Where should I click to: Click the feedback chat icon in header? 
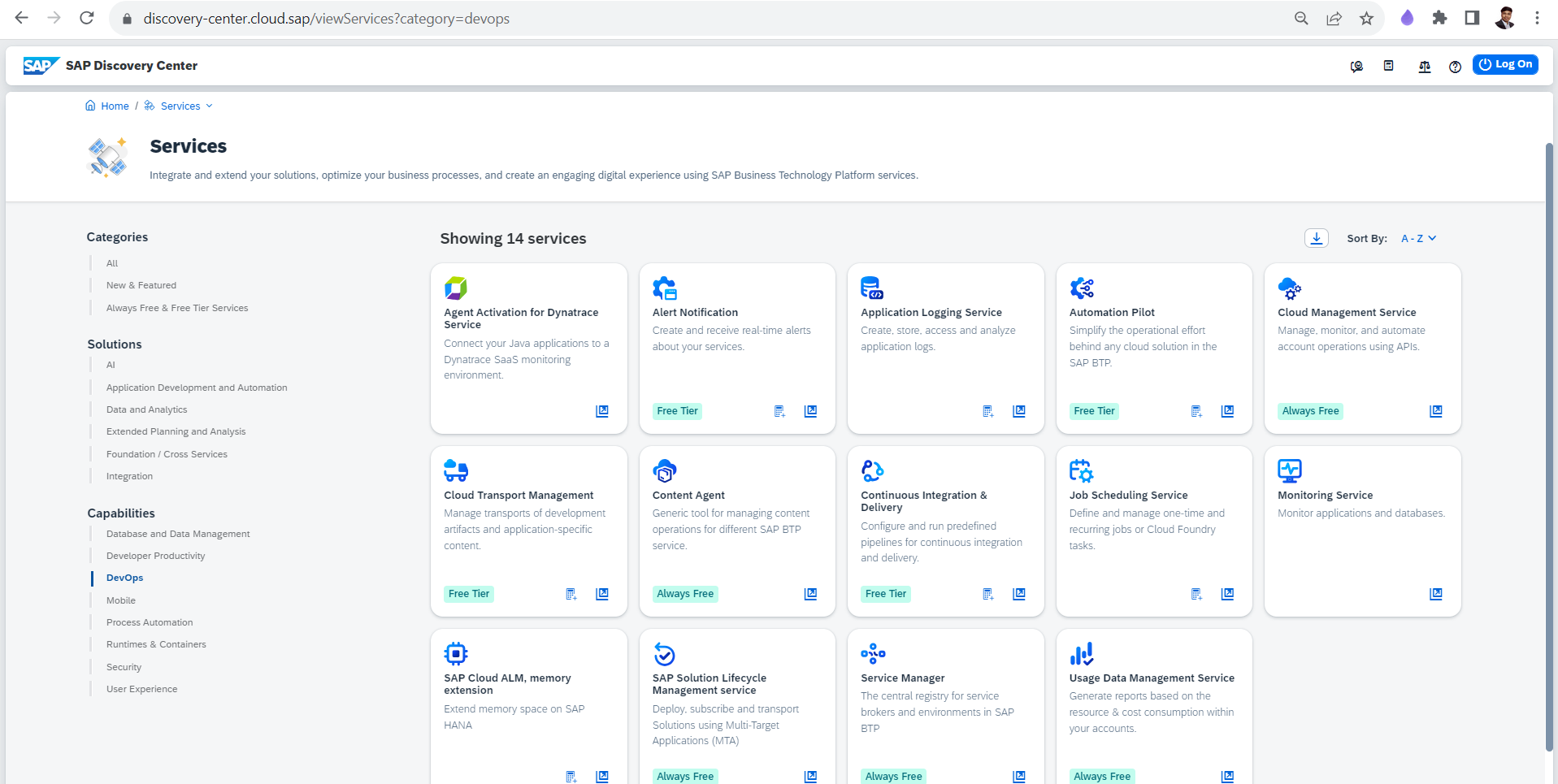click(x=1356, y=67)
